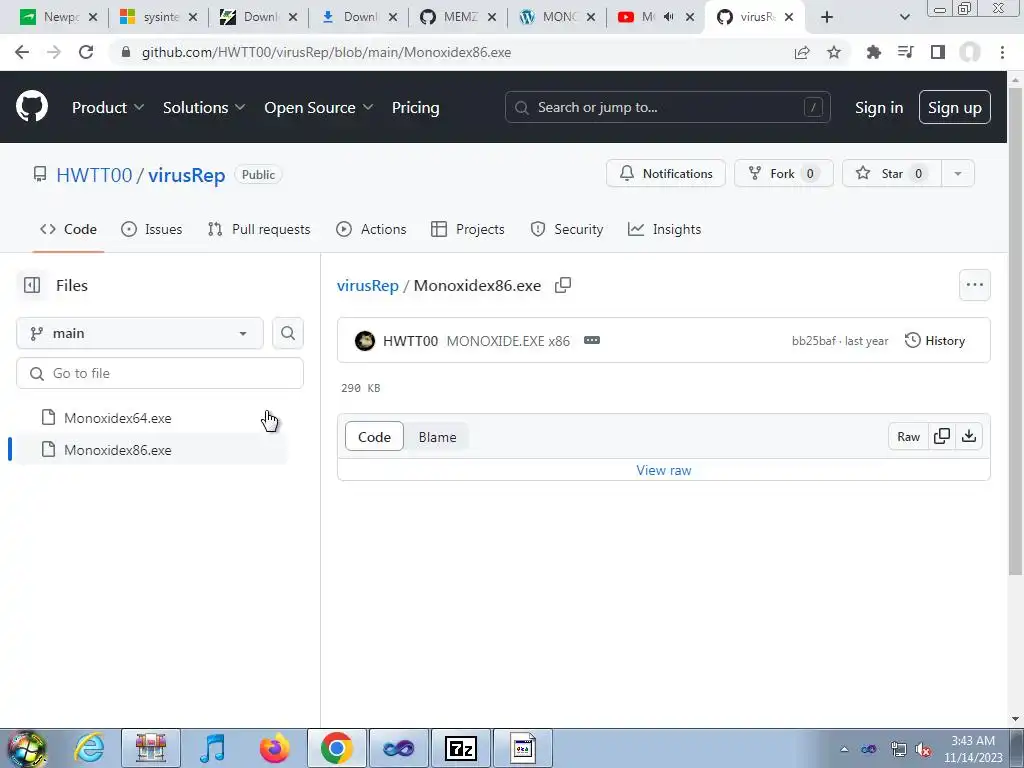Expand the commit message ellipsis

tap(592, 340)
